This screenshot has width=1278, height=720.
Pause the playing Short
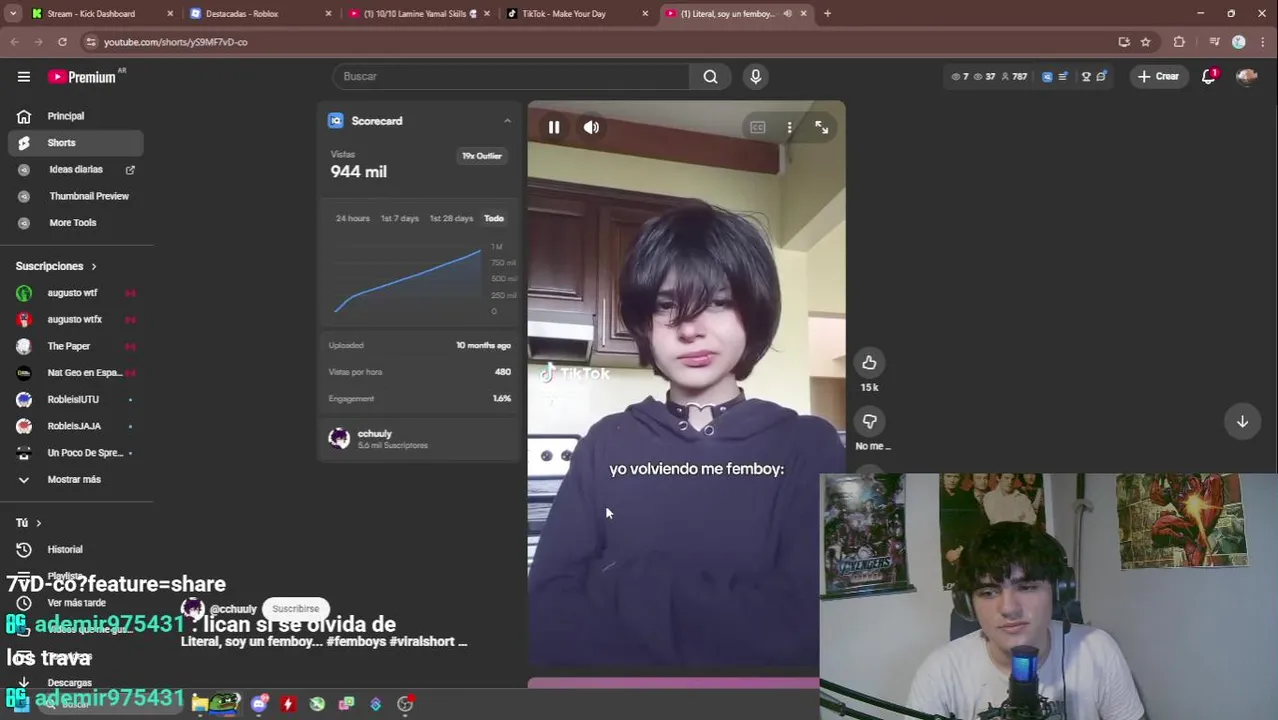[553, 127]
